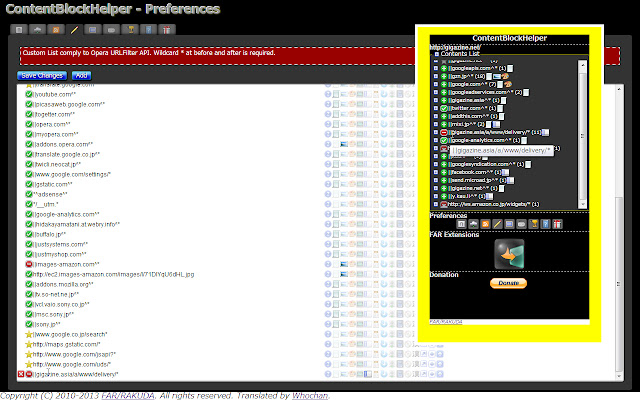Image resolution: width=640 pixels, height=400 pixels.
Task: Click the red X delete icon on the gigazine.asia row
Action: coord(21,374)
